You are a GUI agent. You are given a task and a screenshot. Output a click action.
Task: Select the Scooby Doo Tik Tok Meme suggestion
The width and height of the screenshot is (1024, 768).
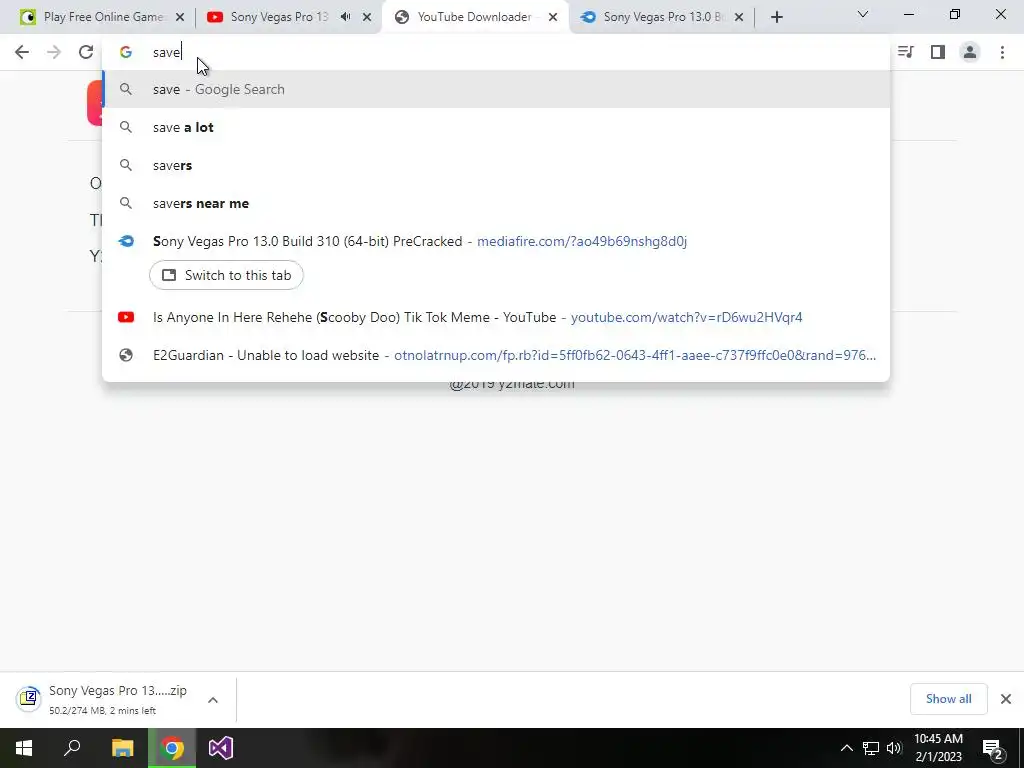[x=496, y=317]
